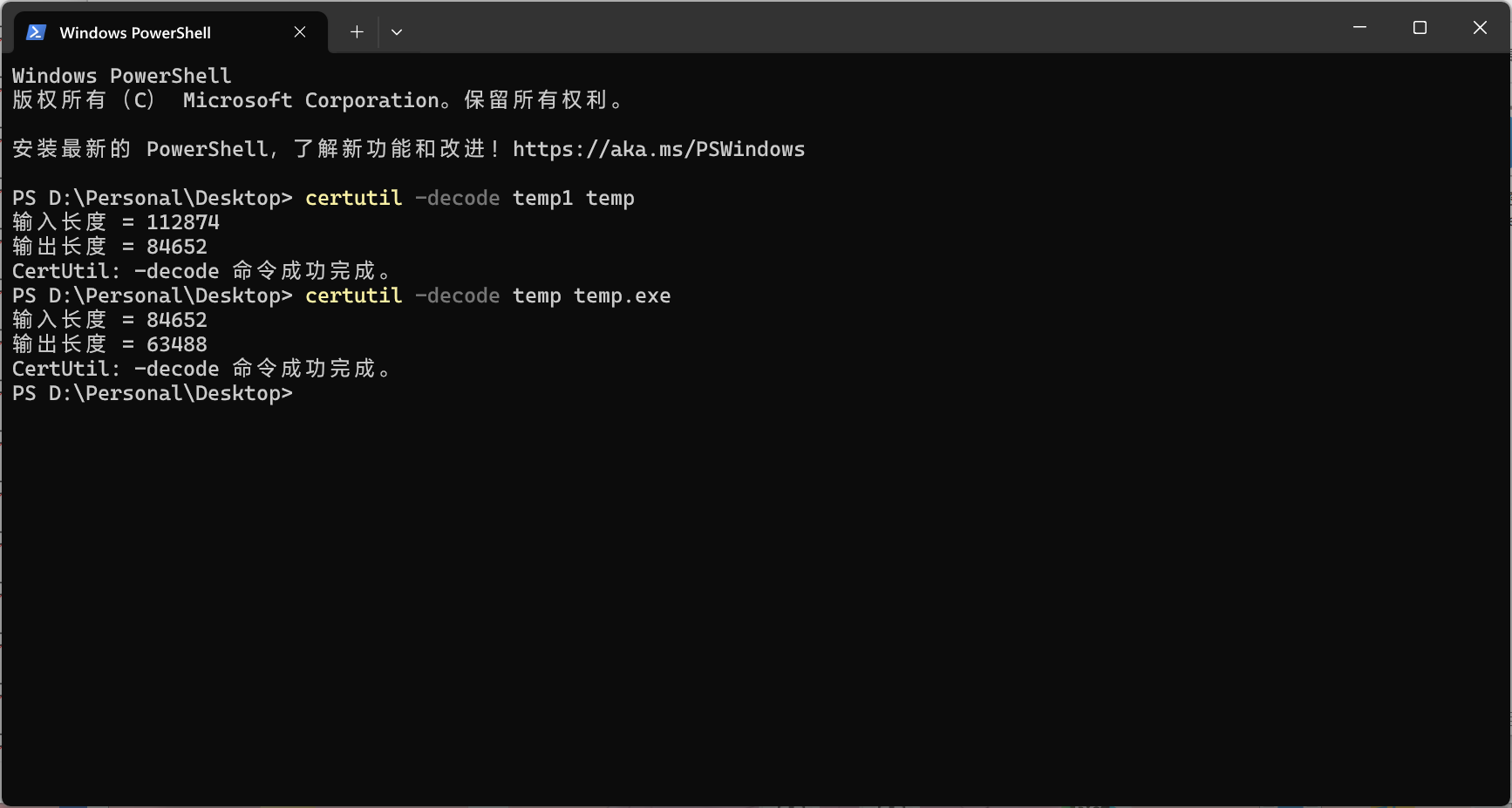
Task: Close the Windows PowerShell tab
Action: pos(300,32)
